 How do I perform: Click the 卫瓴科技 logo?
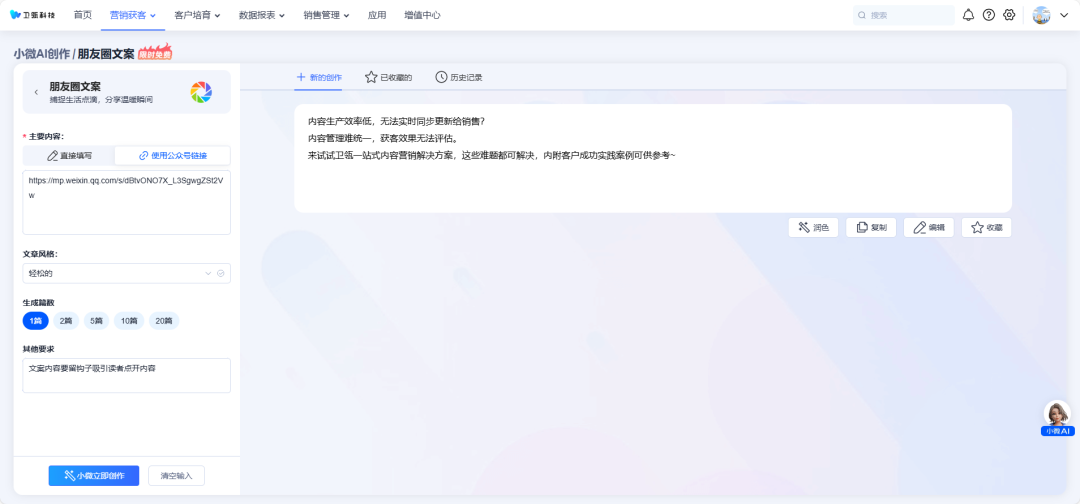click(35, 15)
